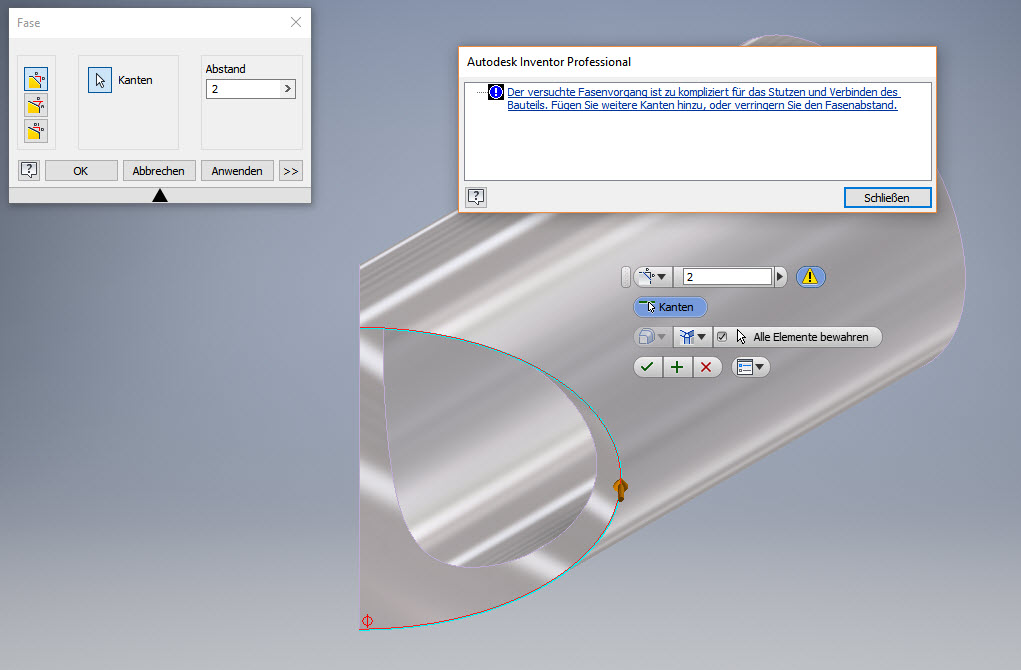This screenshot has width=1021, height=670.
Task: Open help in the Fase dialog
Action: [29, 171]
